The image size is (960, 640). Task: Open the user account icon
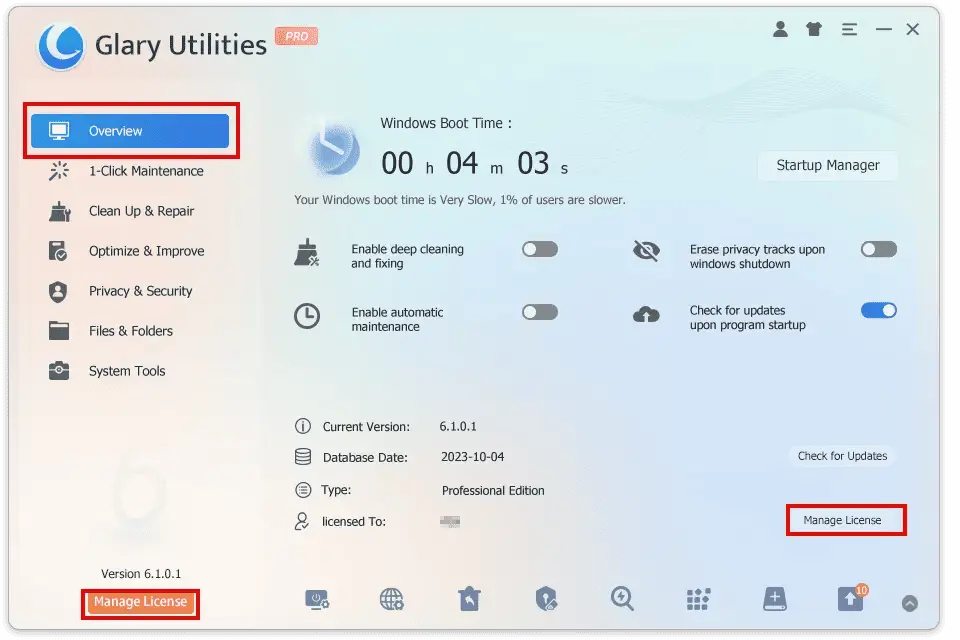pyautogui.click(x=780, y=29)
